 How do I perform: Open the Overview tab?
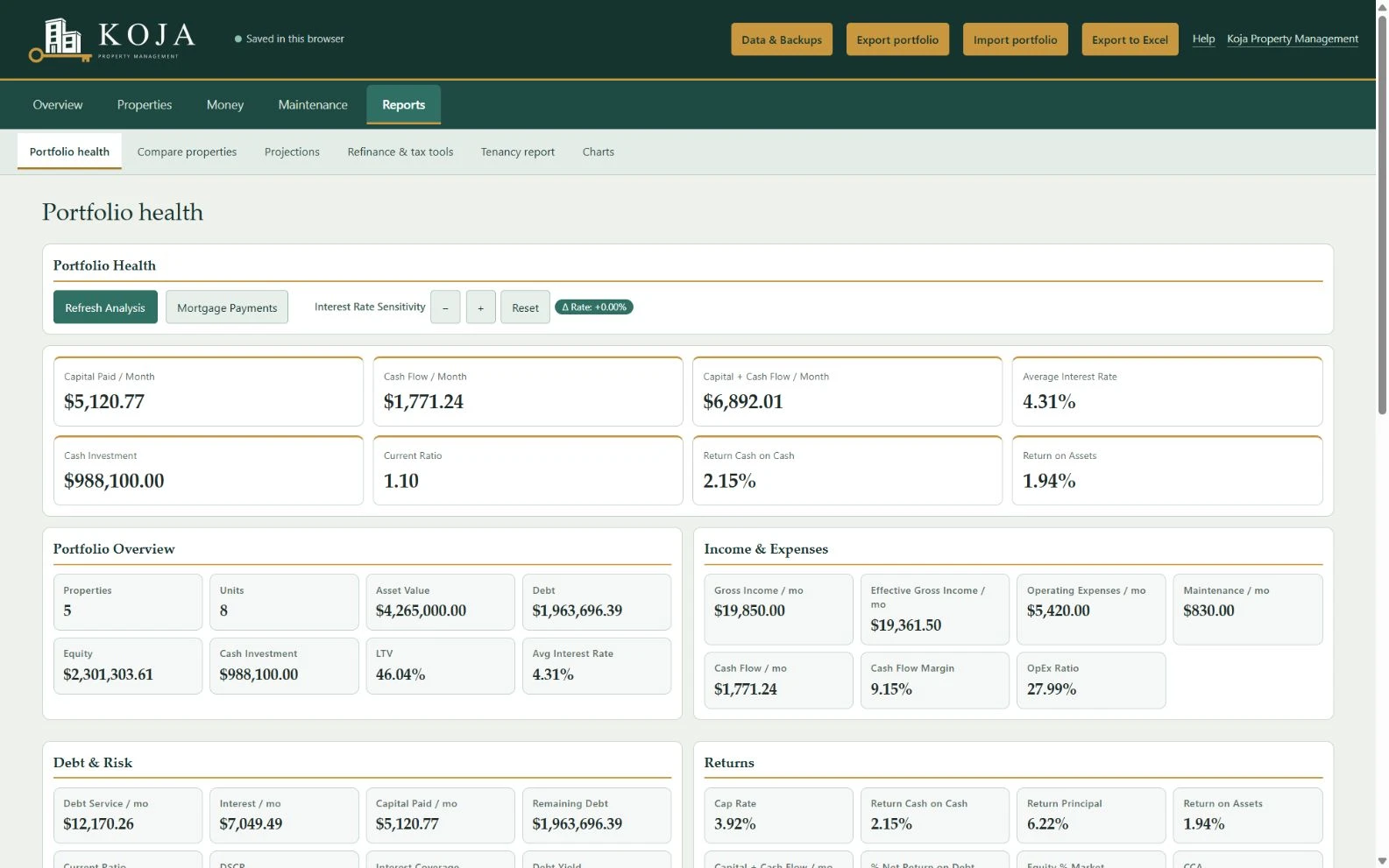[x=58, y=105]
